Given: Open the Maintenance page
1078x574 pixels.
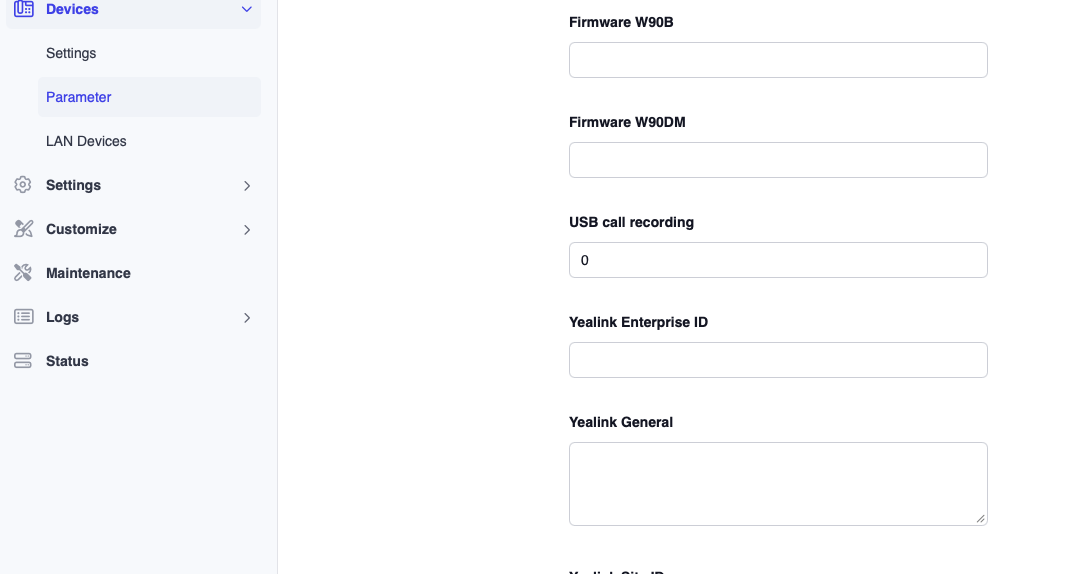Looking at the screenshot, I should 88,273.
